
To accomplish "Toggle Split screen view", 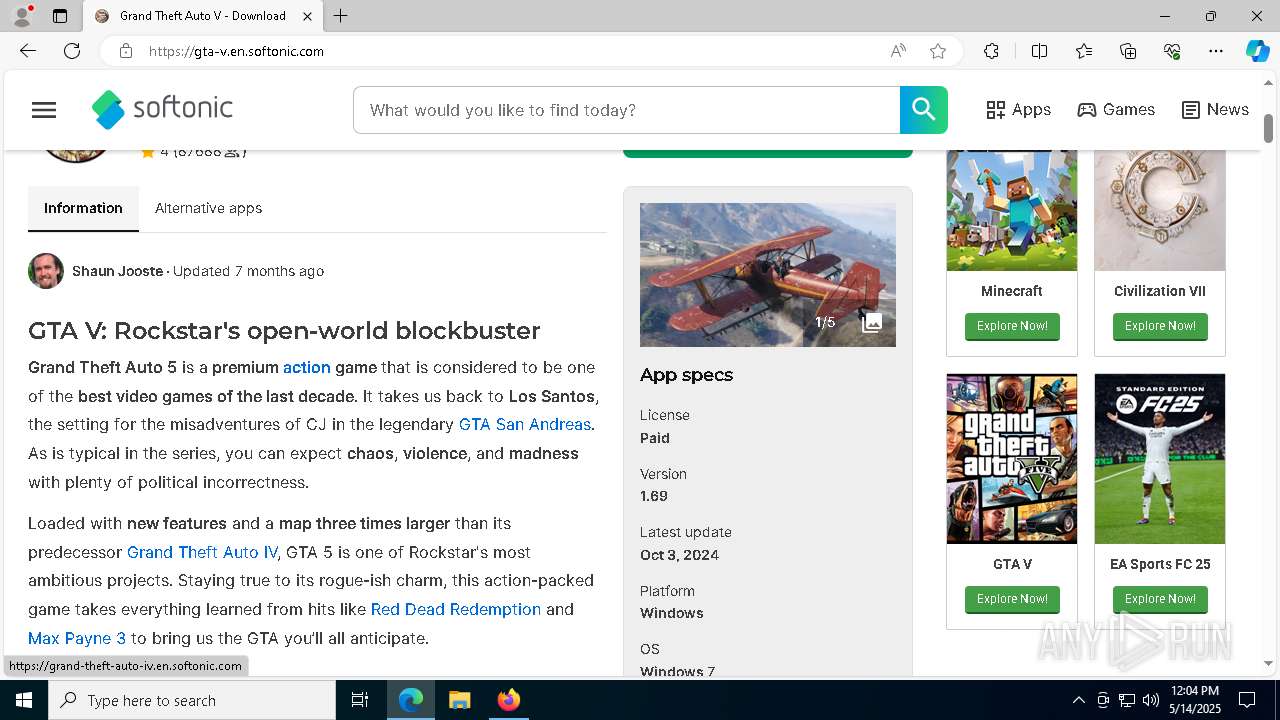I will click(x=1039, y=51).
